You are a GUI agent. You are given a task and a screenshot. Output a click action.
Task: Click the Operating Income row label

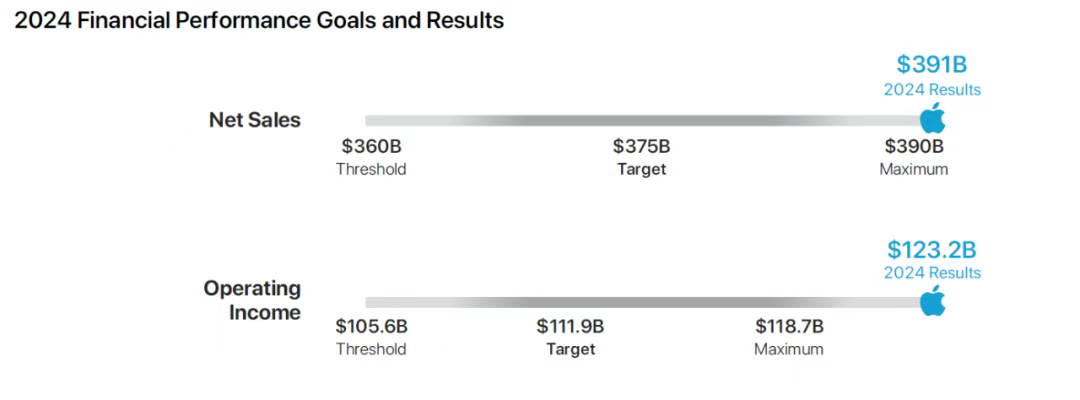[252, 300]
